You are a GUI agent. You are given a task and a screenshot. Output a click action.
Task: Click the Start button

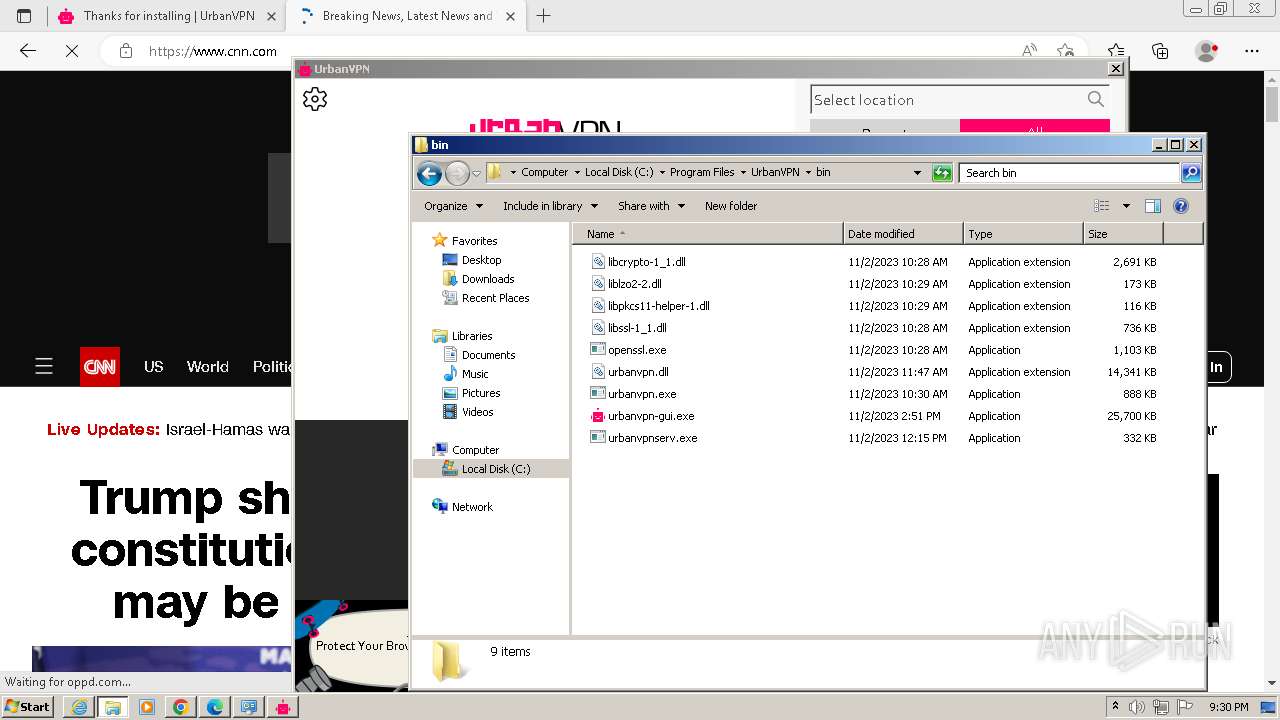(x=28, y=707)
